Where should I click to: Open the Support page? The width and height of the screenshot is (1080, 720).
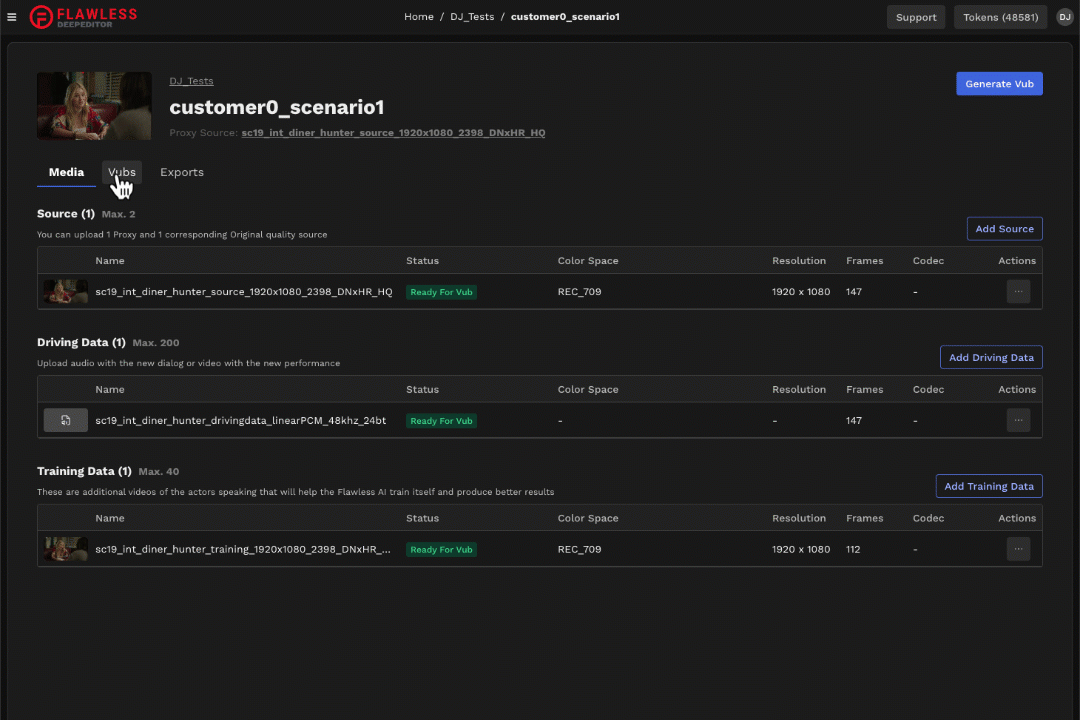click(916, 17)
